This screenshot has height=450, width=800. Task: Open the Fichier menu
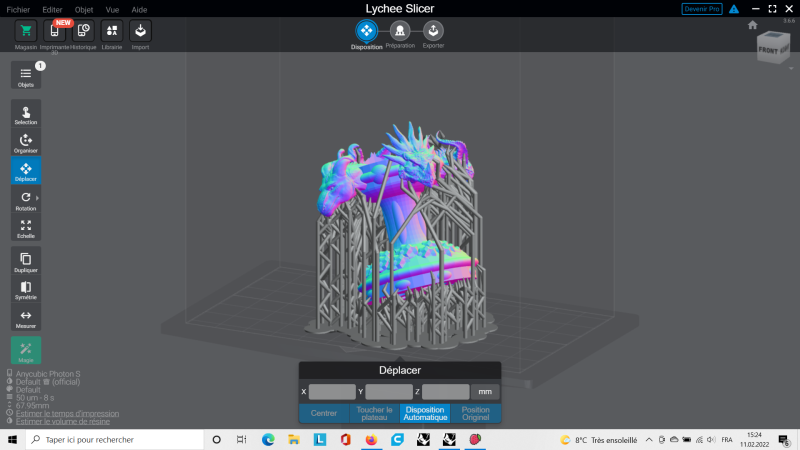click(18, 9)
